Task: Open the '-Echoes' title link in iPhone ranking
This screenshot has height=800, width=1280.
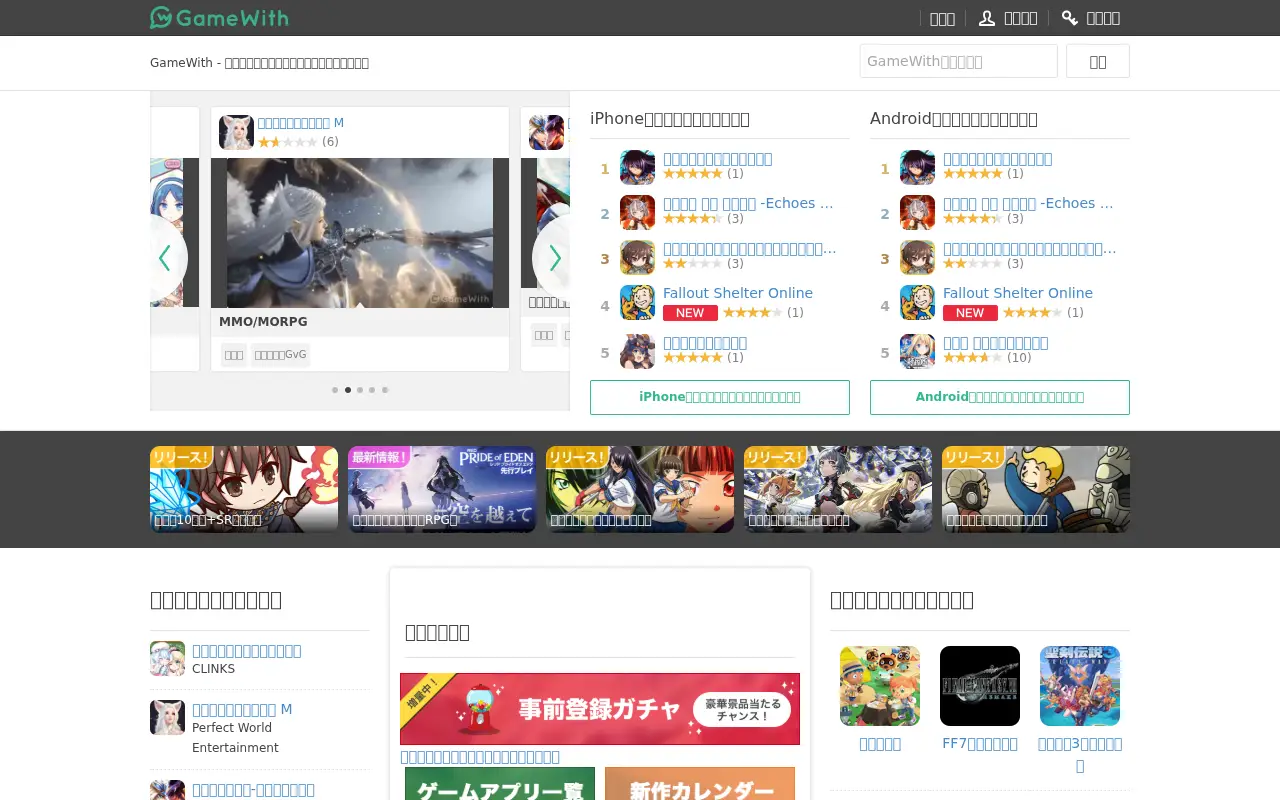Action: point(748,203)
